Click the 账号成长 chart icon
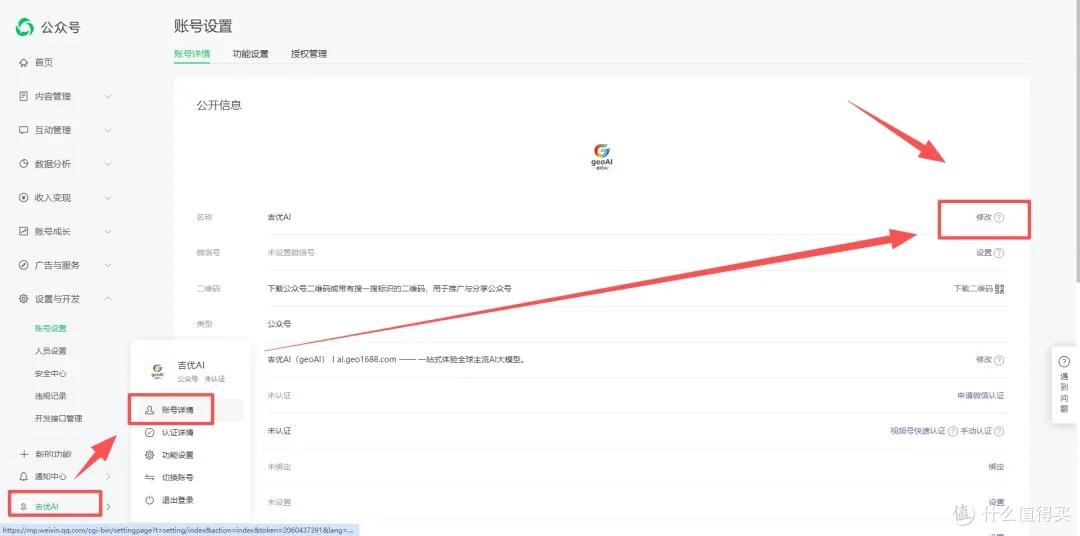This screenshot has height=536, width=1080. click(x=23, y=231)
